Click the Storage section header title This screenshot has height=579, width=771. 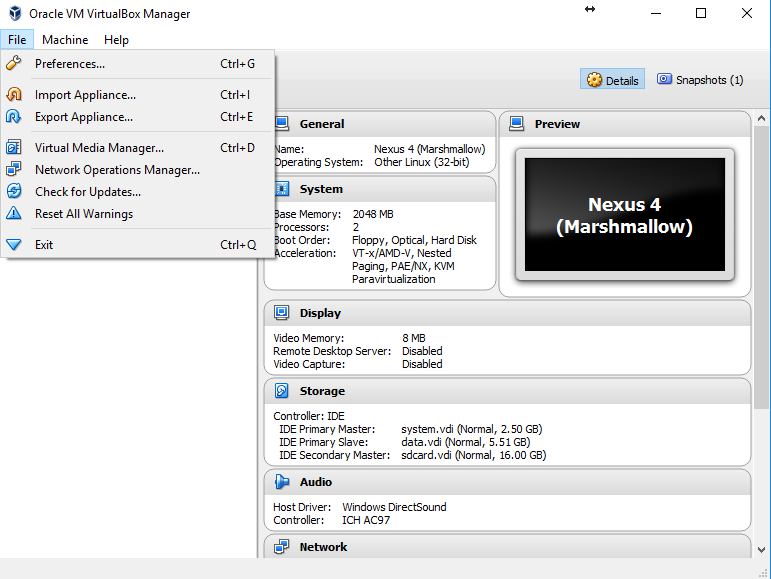click(x=322, y=391)
